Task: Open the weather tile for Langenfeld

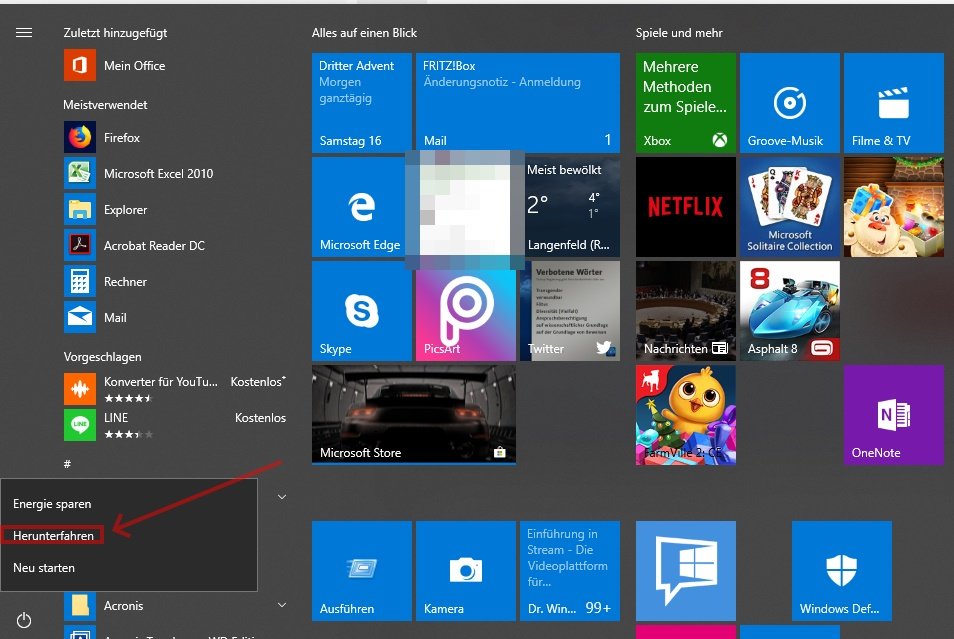Action: coord(572,207)
